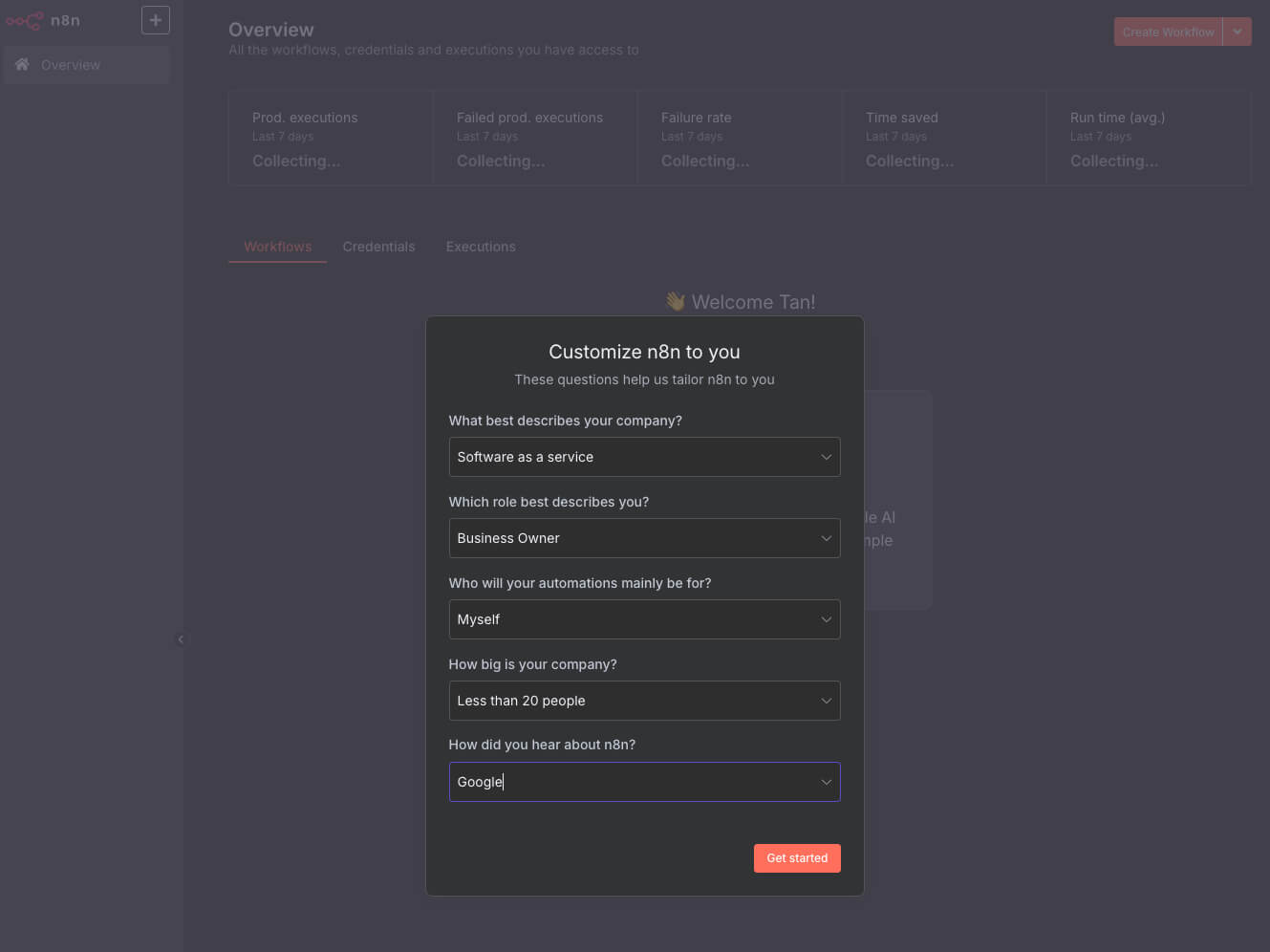1270x952 pixels.
Task: Click the Get started button
Action: [x=797, y=858]
